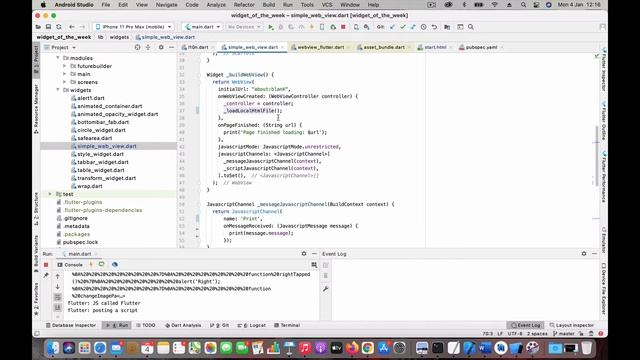Open the Refactor menu
640x360 pixels.
coord(244,5)
